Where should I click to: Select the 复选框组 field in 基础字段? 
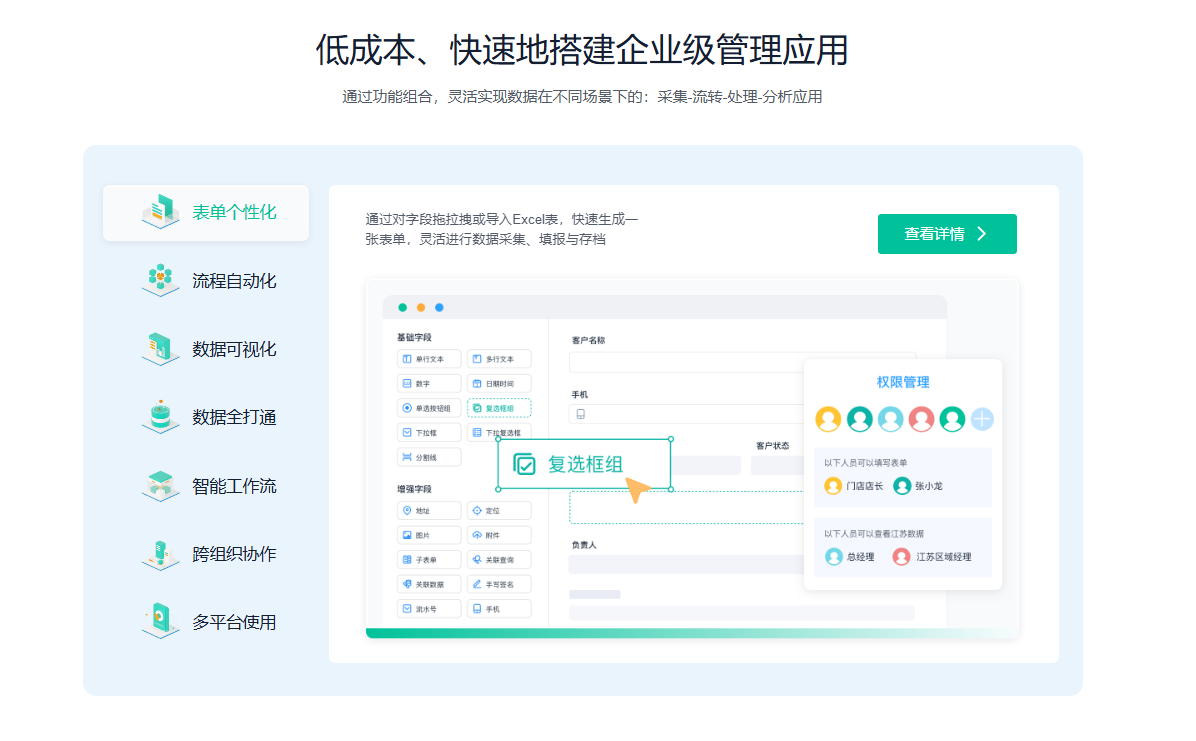pyautogui.click(x=499, y=408)
